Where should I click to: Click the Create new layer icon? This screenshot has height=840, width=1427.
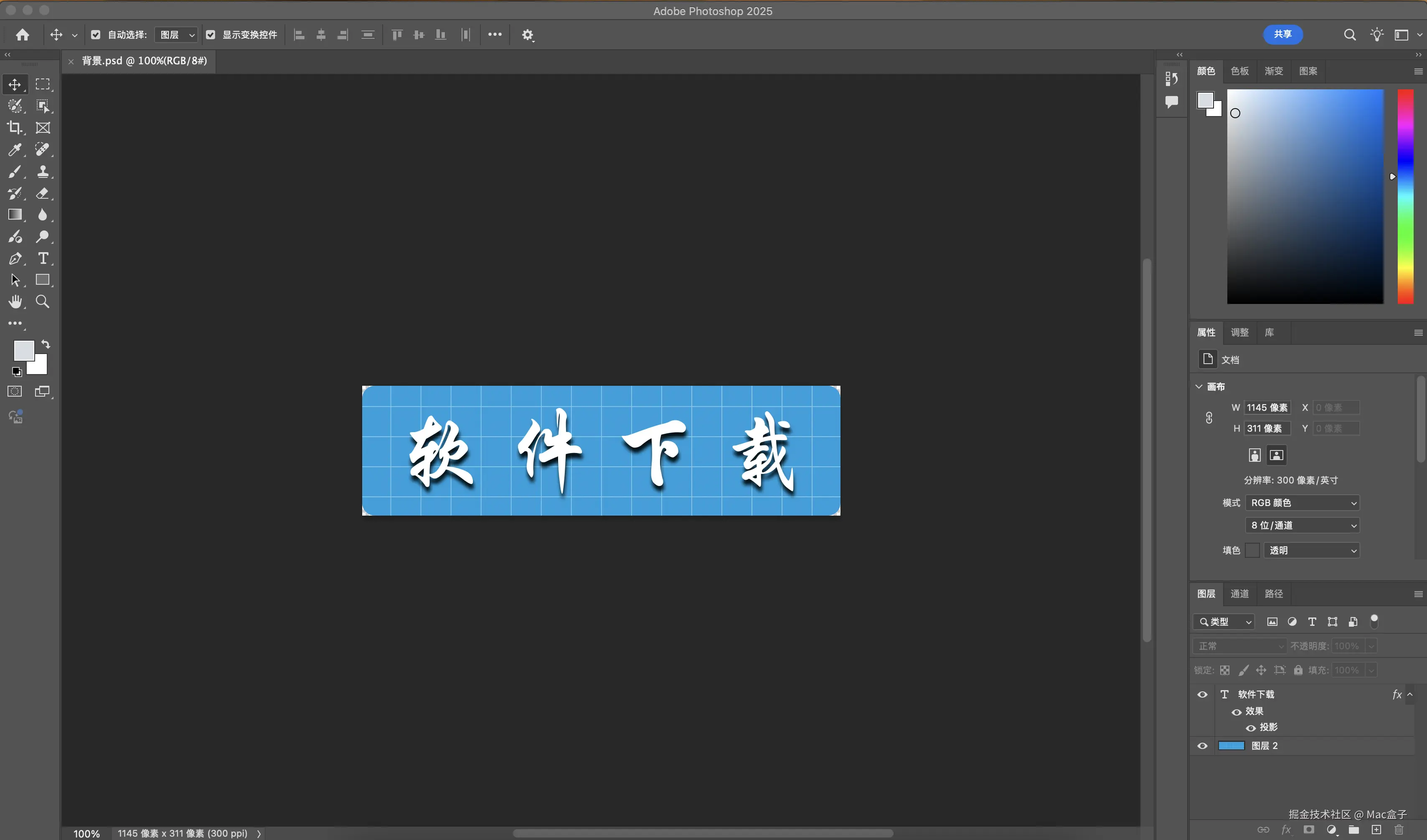point(1377,830)
